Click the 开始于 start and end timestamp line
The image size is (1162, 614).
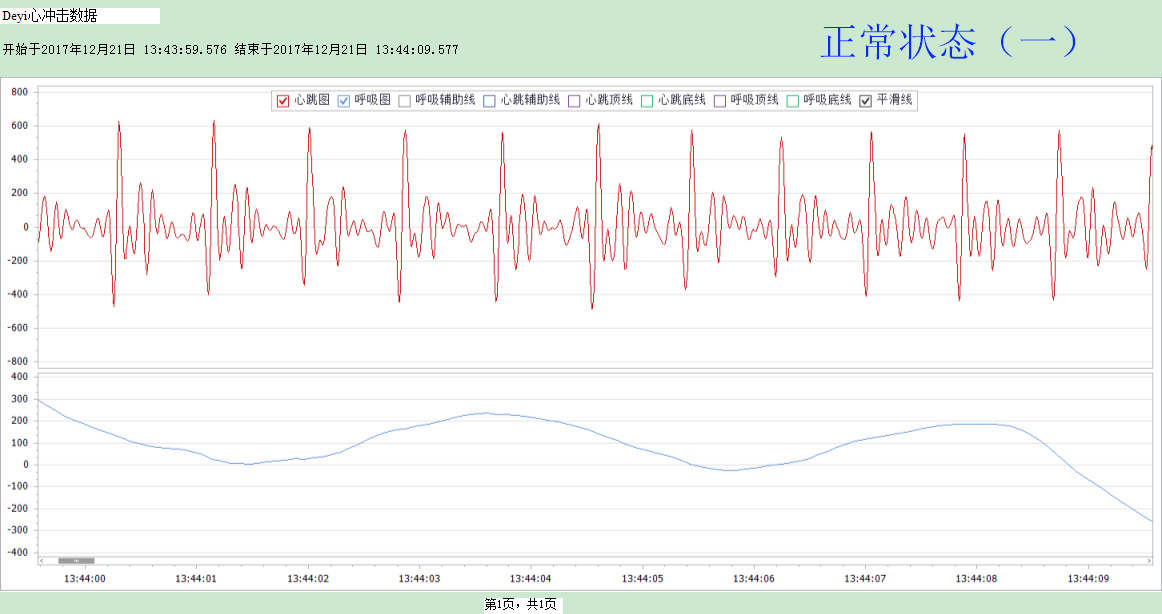click(x=231, y=49)
